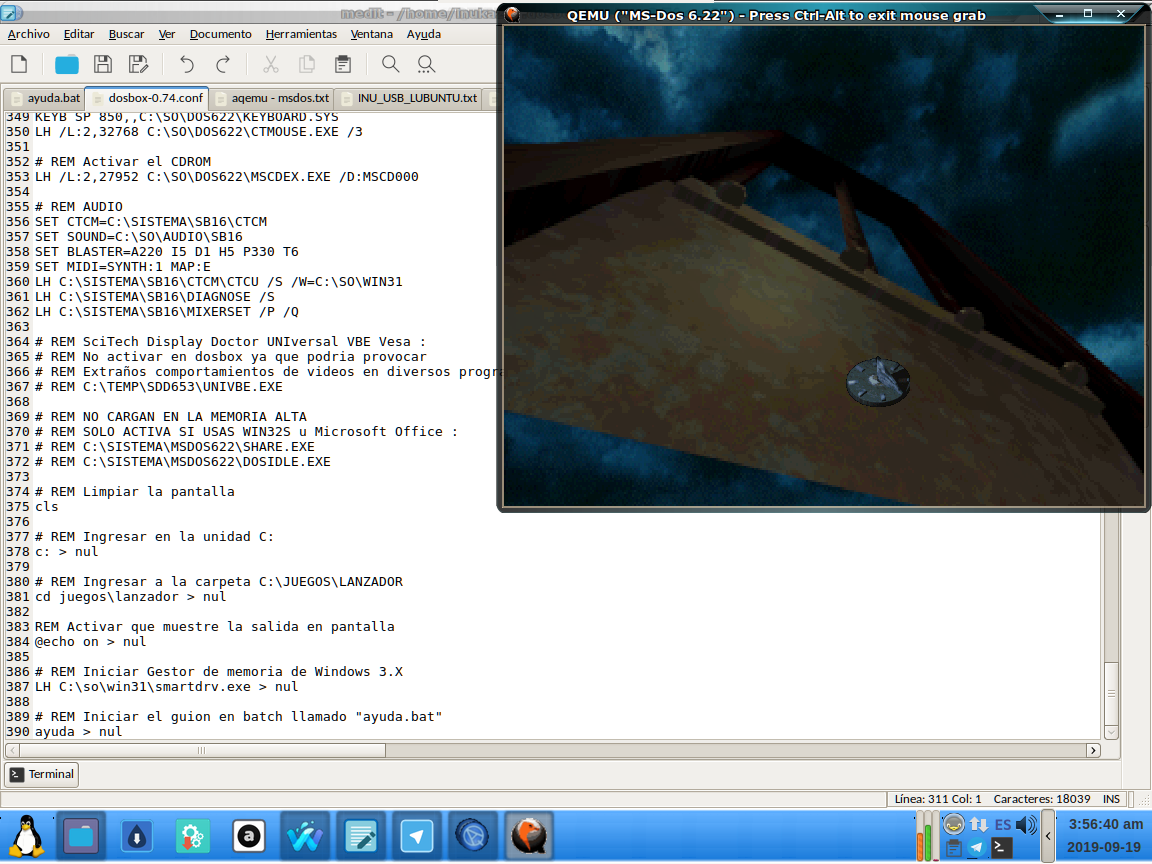Screen dimensions: 1152x864
Task: Paste from the clipboard toolbar icon
Action: pyautogui.click(x=343, y=65)
